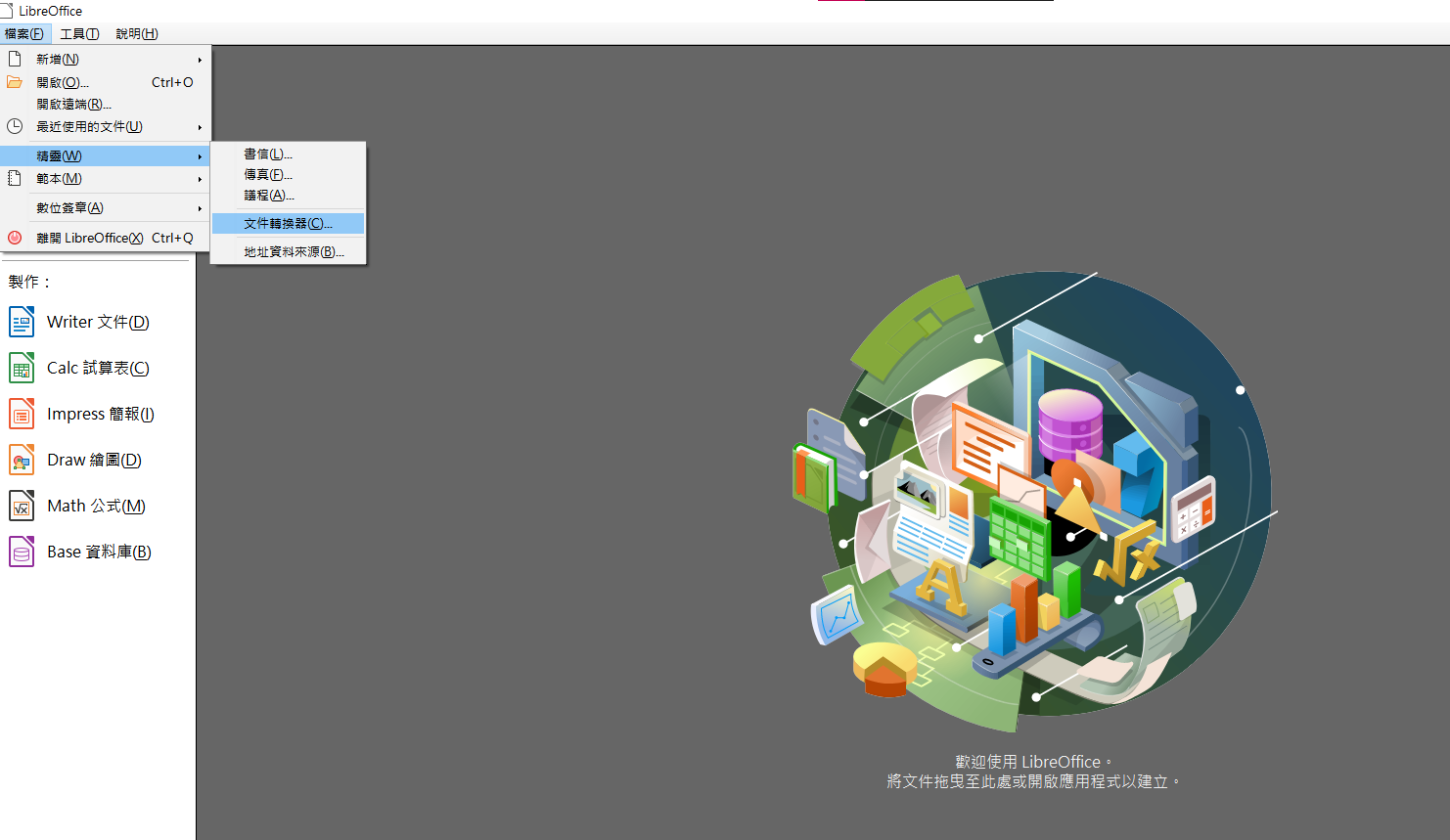Viewport: 1450px width, 840px height.
Task: Select 開啟遠端(R)... menu entry
Action: 105,104
